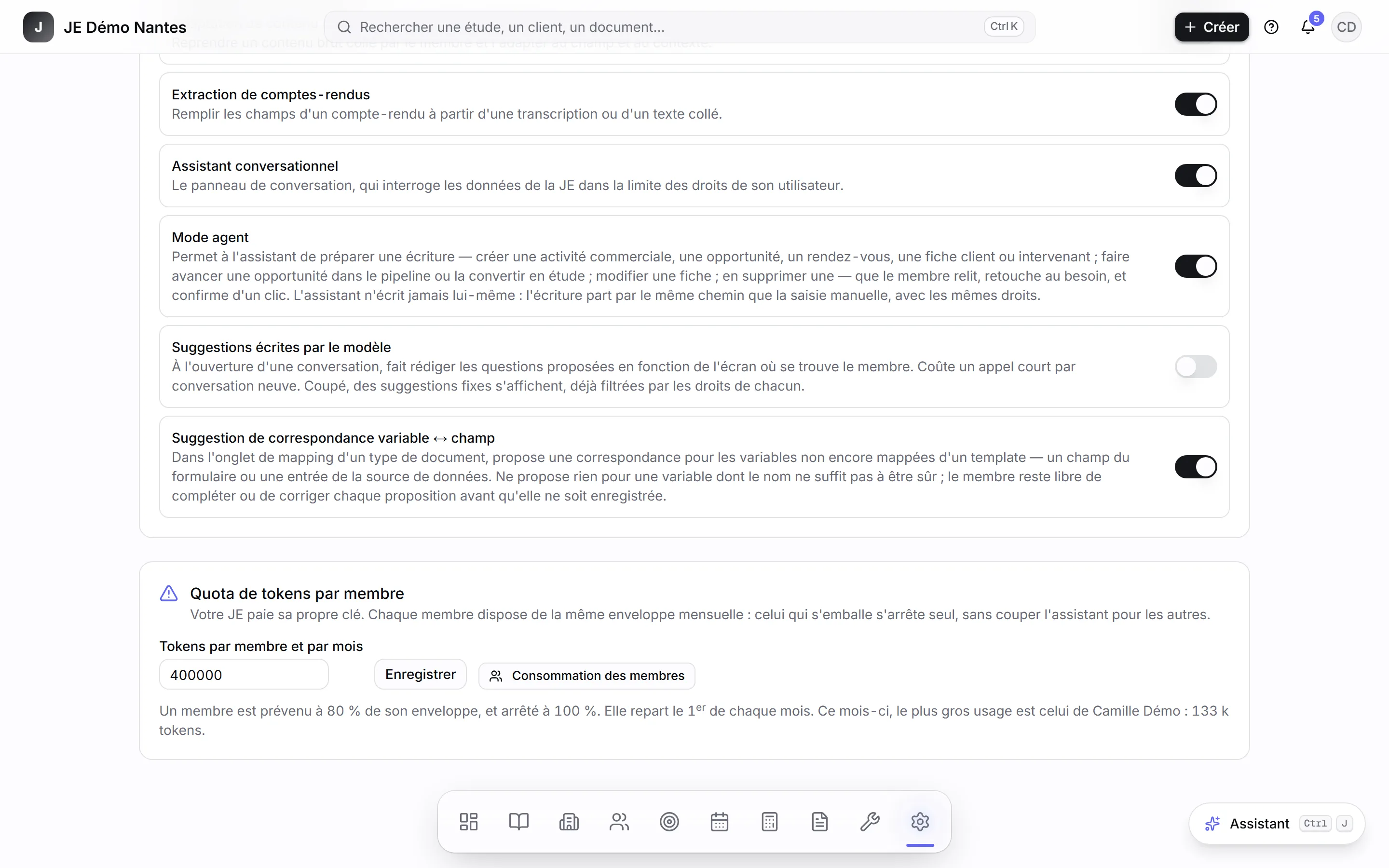Click the Ctrl key hint on Assistant button
1389x868 pixels.
(x=1315, y=824)
